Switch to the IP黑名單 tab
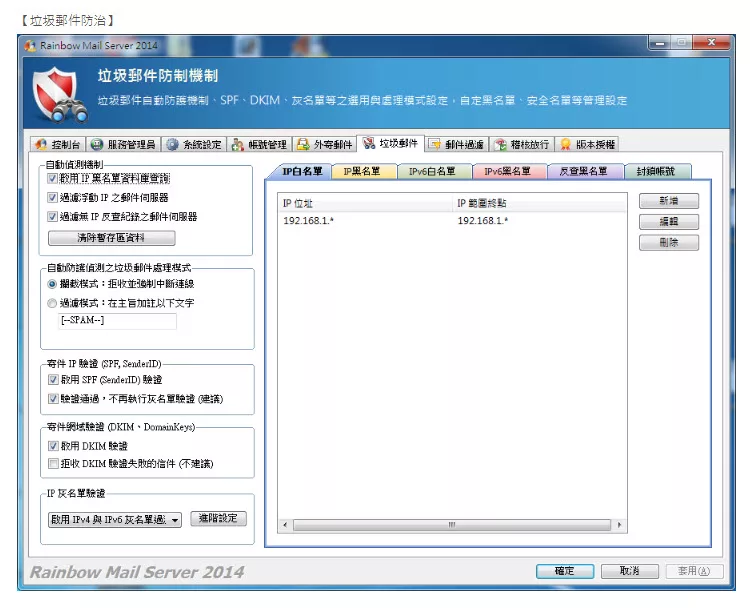Screen dimensions: 750x616 pos(361,172)
